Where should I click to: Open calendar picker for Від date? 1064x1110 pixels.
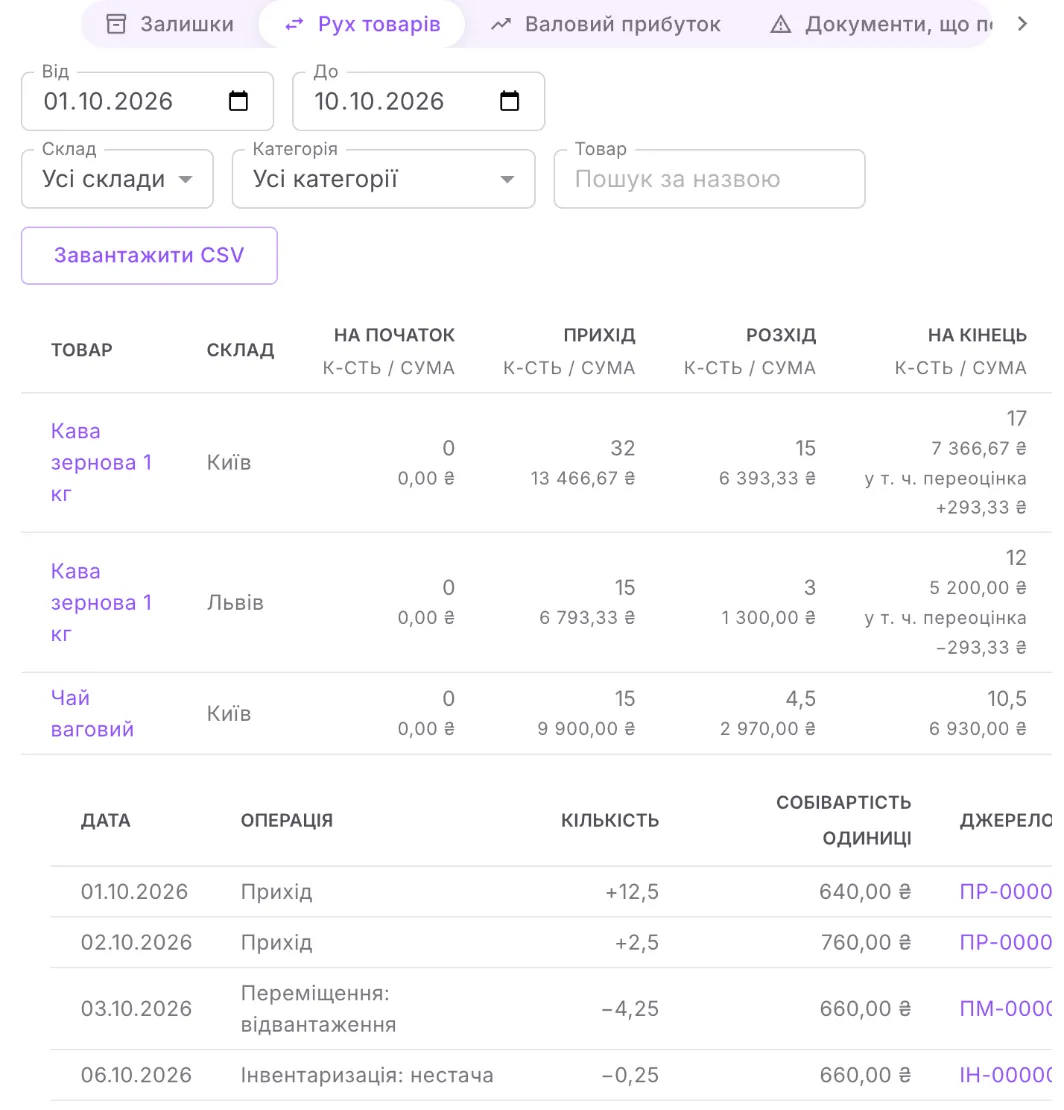[239, 101]
